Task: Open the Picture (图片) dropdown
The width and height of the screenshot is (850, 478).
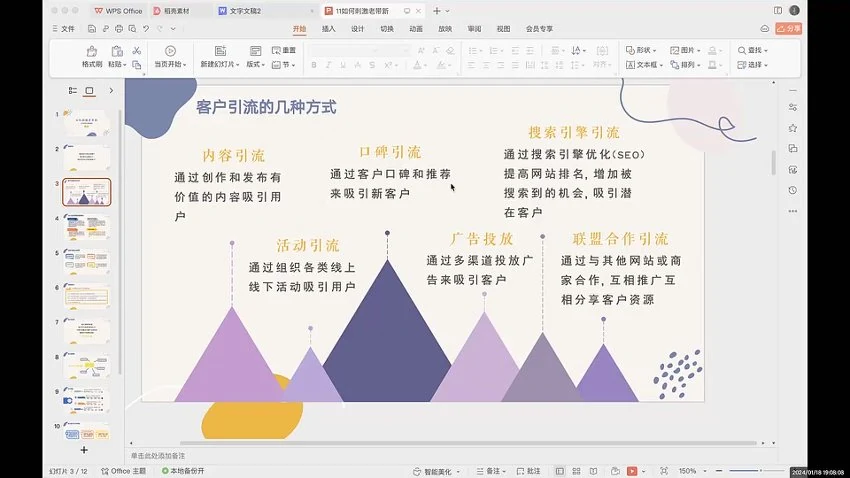Action: (x=685, y=50)
